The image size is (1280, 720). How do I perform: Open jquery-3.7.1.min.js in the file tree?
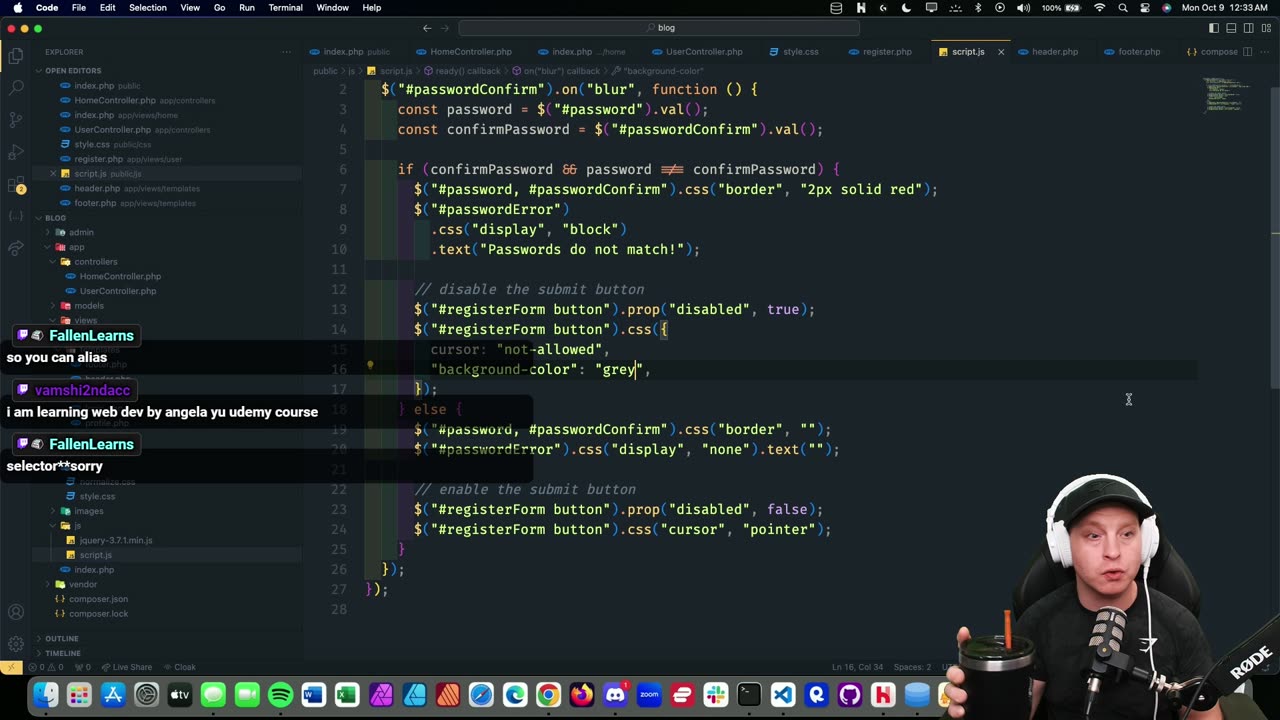click(x=116, y=540)
